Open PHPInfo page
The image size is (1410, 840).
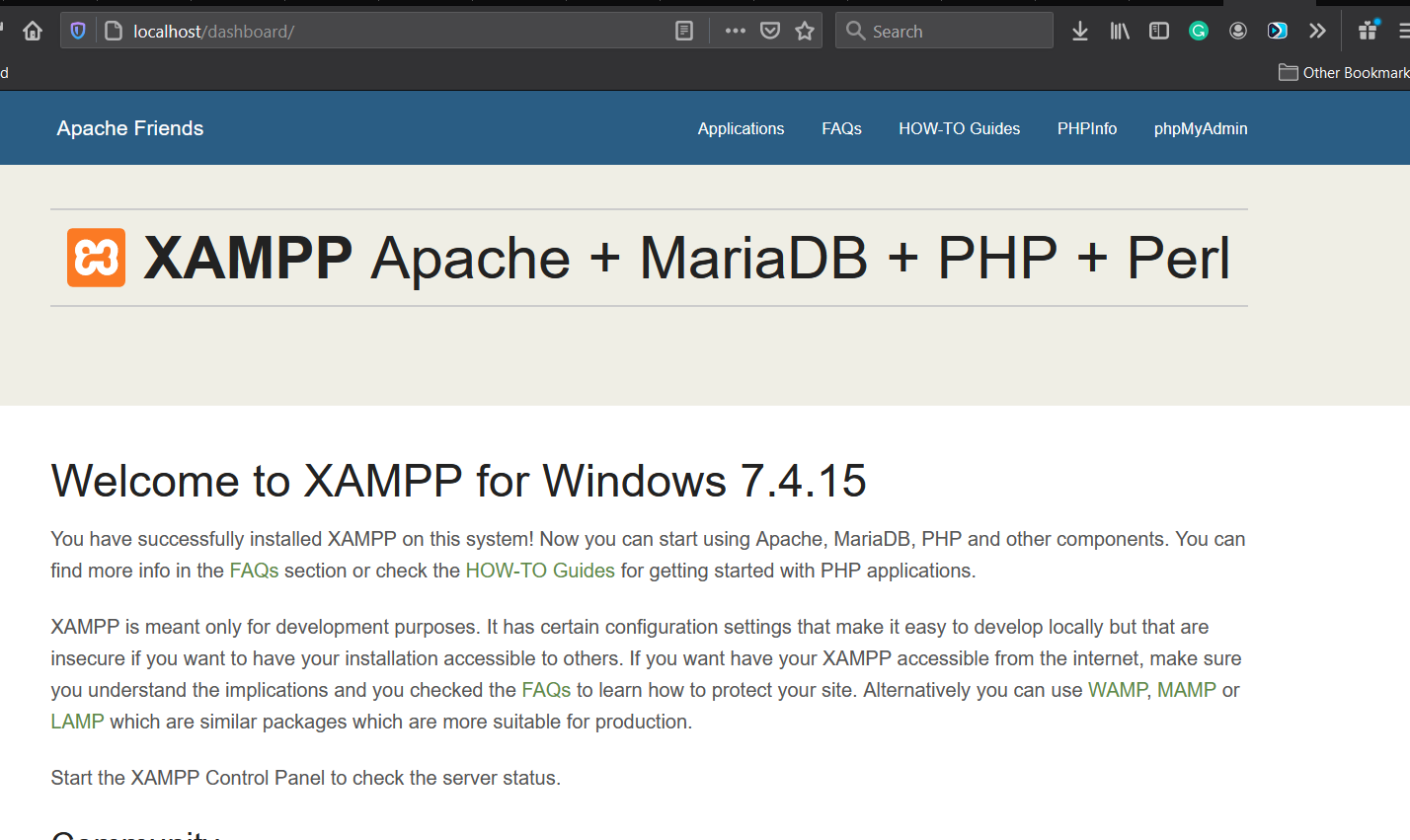tap(1087, 128)
